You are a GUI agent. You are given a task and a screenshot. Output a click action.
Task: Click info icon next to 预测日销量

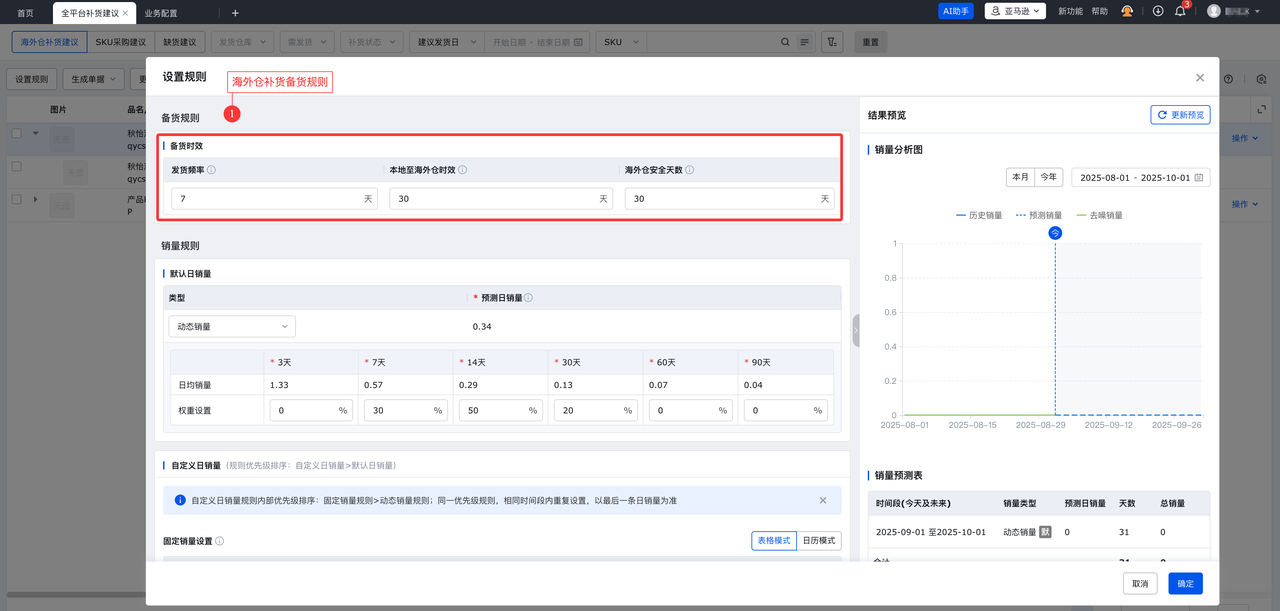529,298
